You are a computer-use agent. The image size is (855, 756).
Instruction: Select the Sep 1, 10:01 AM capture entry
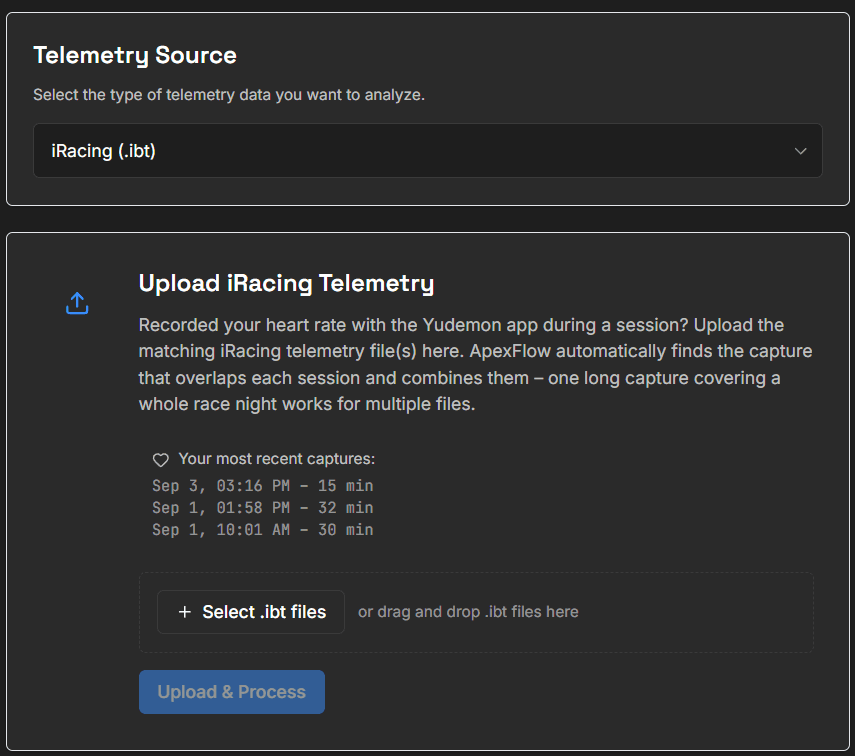click(x=263, y=530)
